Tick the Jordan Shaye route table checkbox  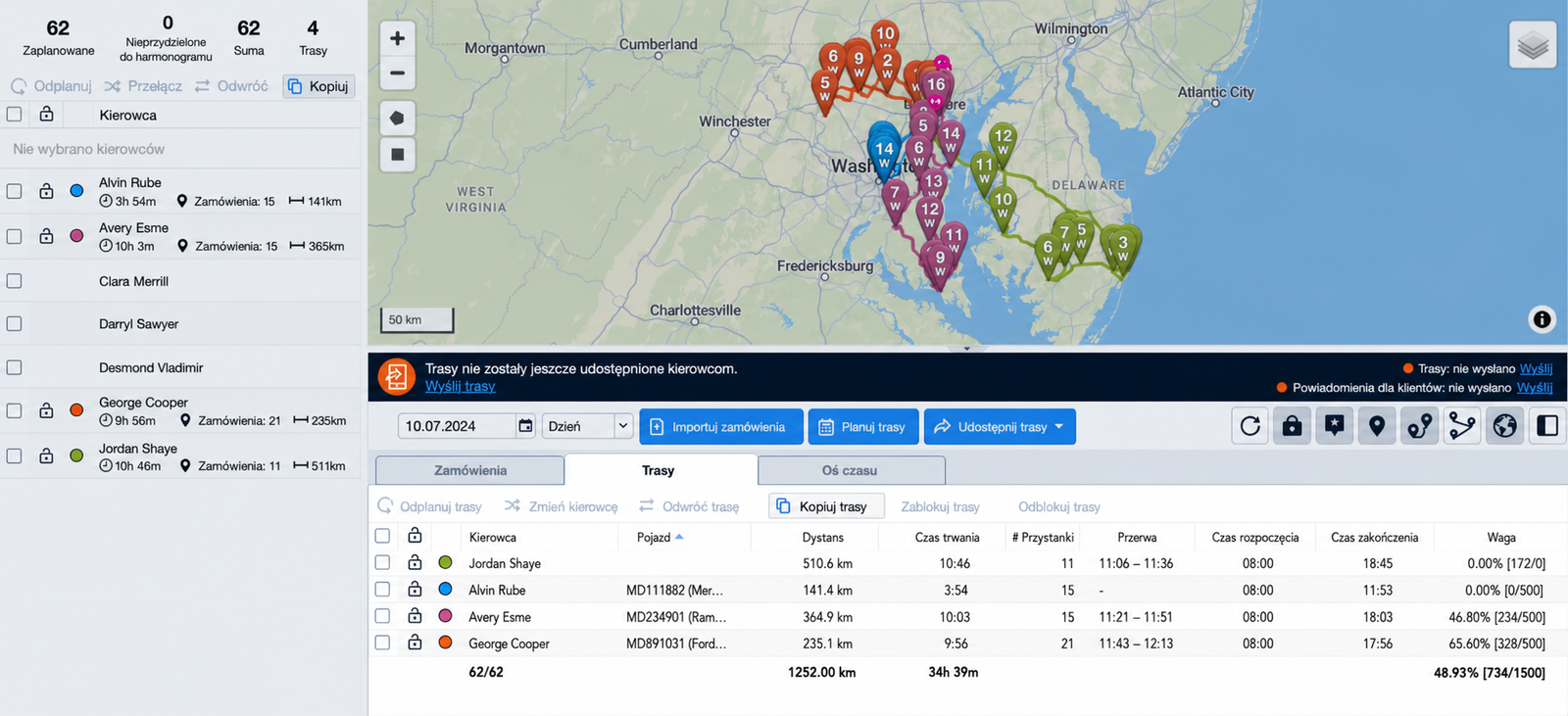pos(382,562)
